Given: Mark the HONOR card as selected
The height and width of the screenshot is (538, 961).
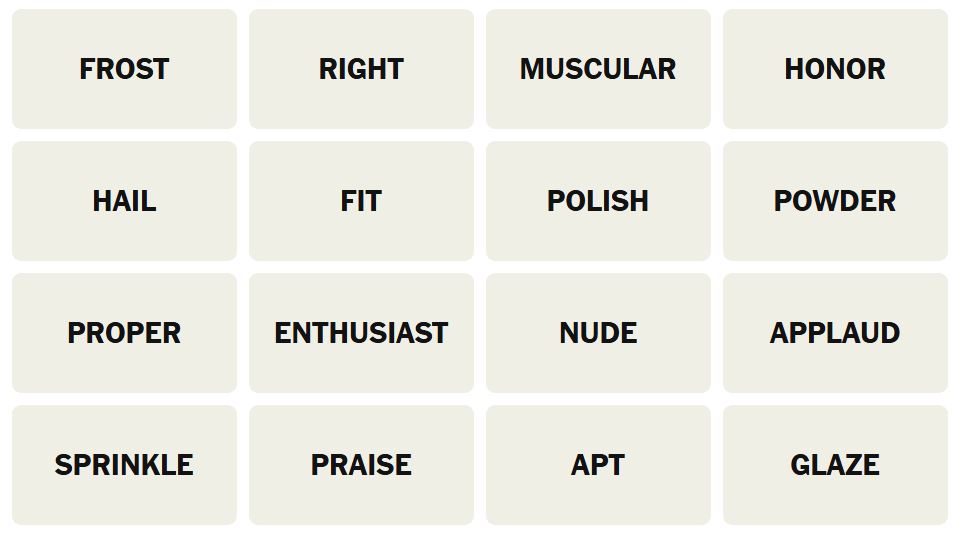Looking at the screenshot, I should point(835,69).
